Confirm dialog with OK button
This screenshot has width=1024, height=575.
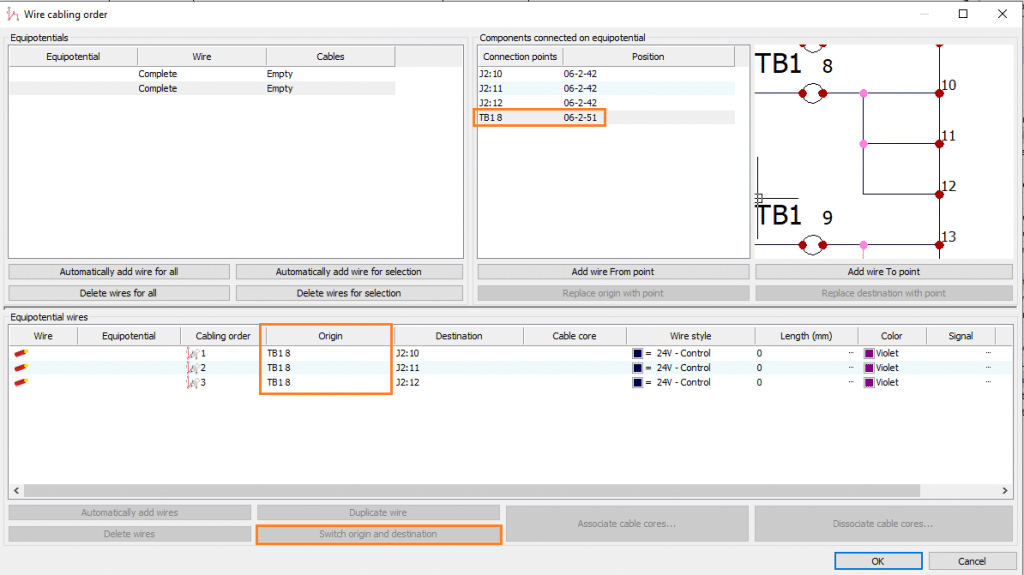click(x=877, y=560)
